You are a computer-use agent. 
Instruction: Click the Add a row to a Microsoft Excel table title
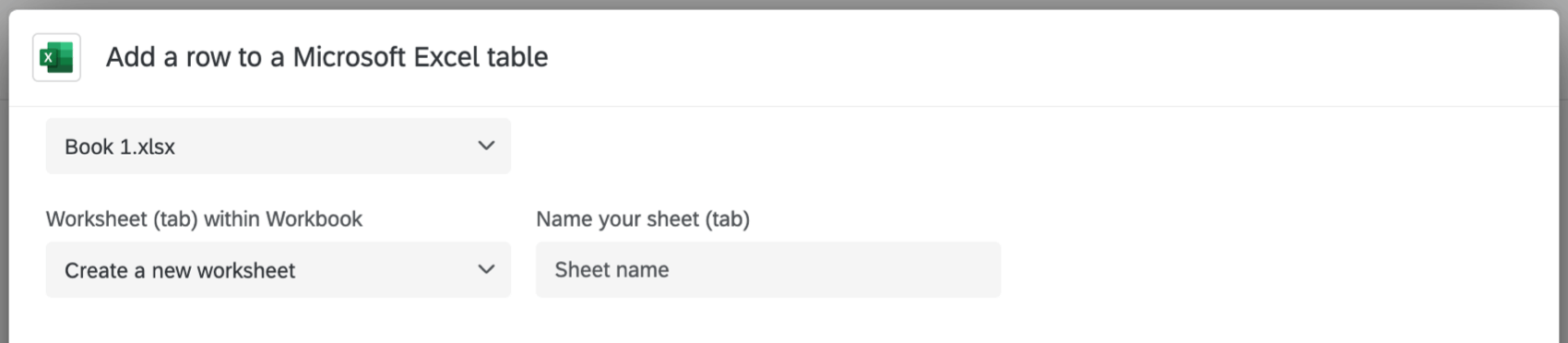pyautogui.click(x=327, y=57)
